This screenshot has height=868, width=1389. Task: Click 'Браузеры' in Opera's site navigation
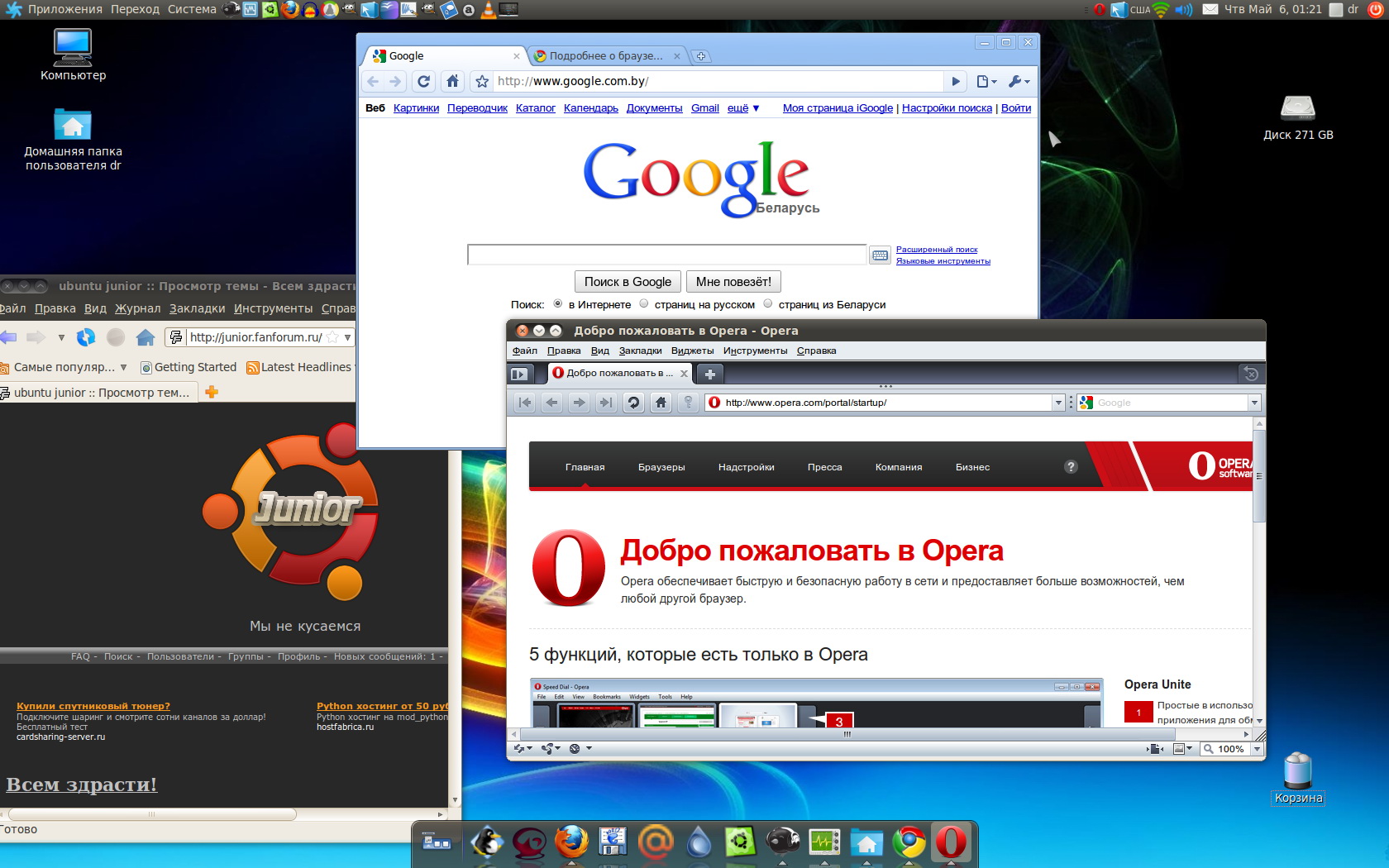click(661, 467)
